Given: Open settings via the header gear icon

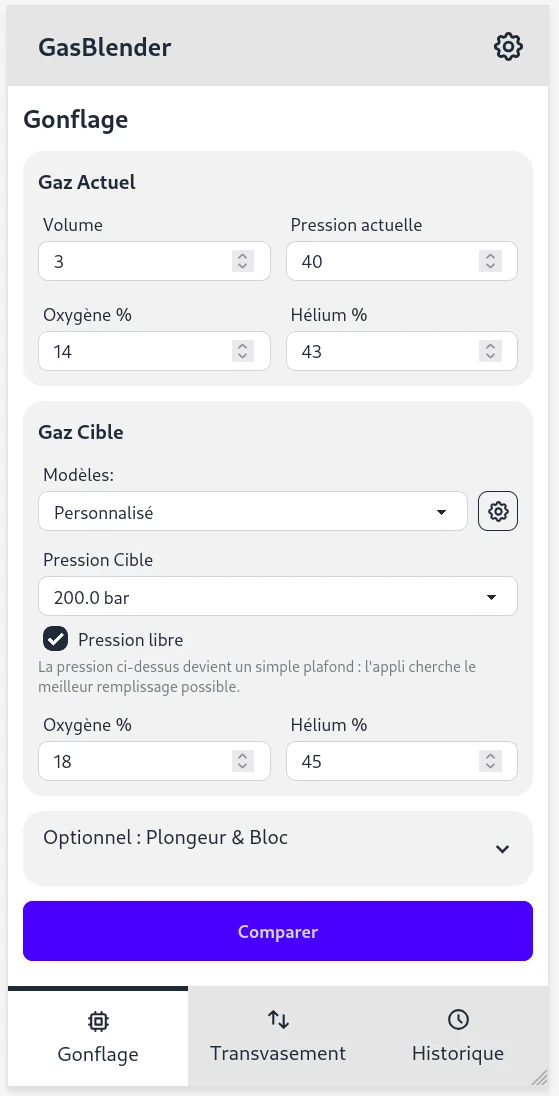Looking at the screenshot, I should 508,47.
